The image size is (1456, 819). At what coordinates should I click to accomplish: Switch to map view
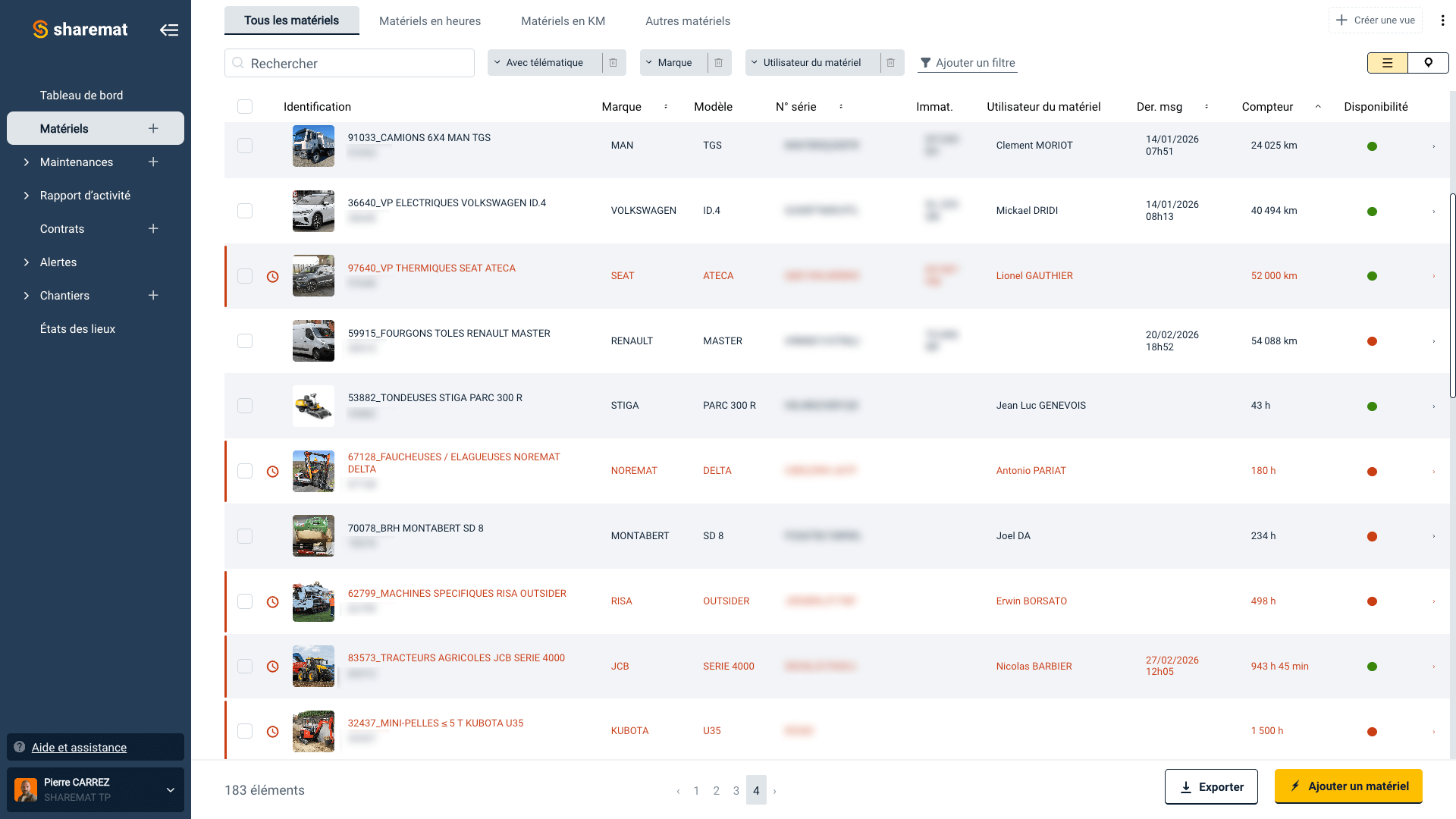point(1429,63)
